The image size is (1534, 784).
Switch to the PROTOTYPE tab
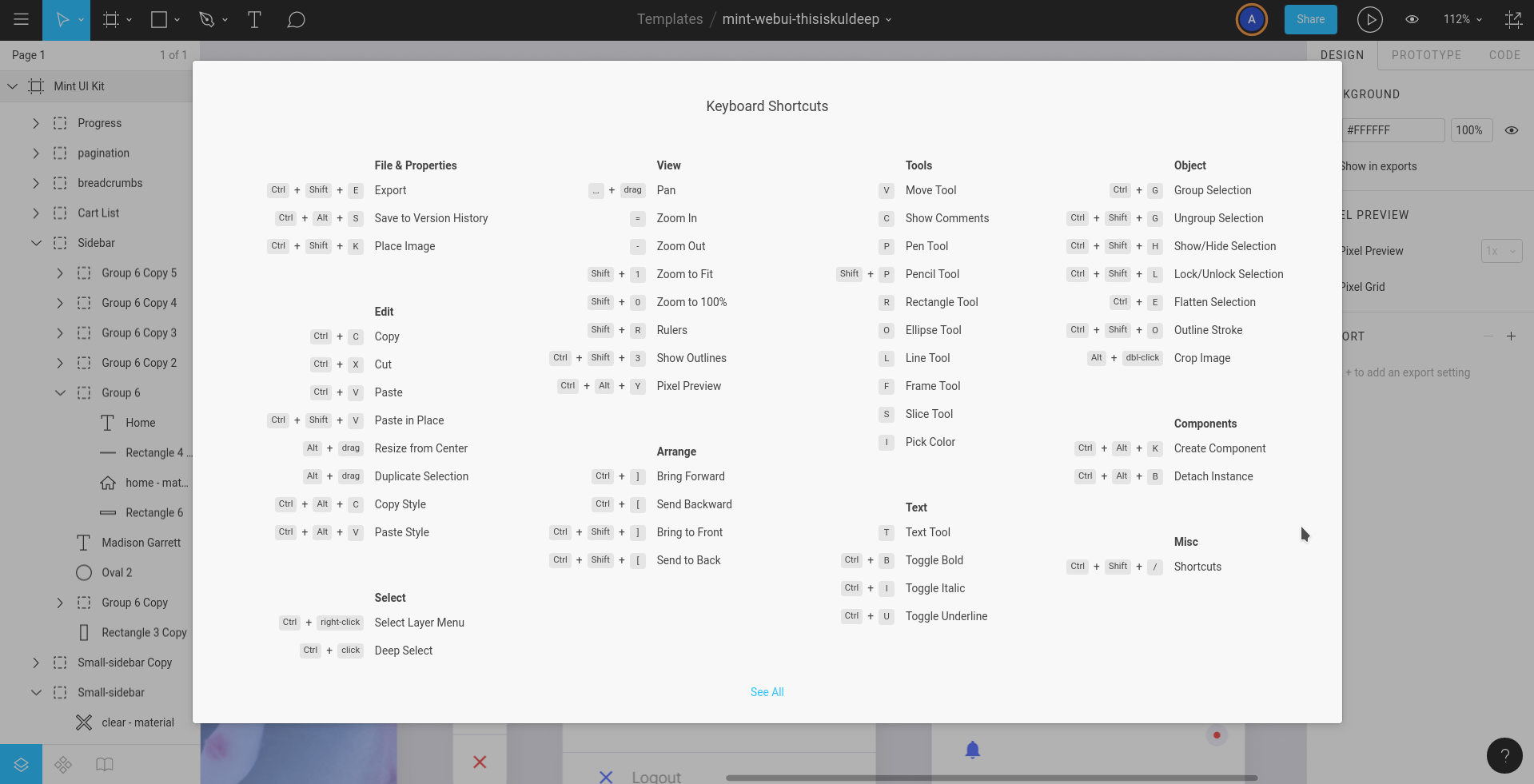1426,55
